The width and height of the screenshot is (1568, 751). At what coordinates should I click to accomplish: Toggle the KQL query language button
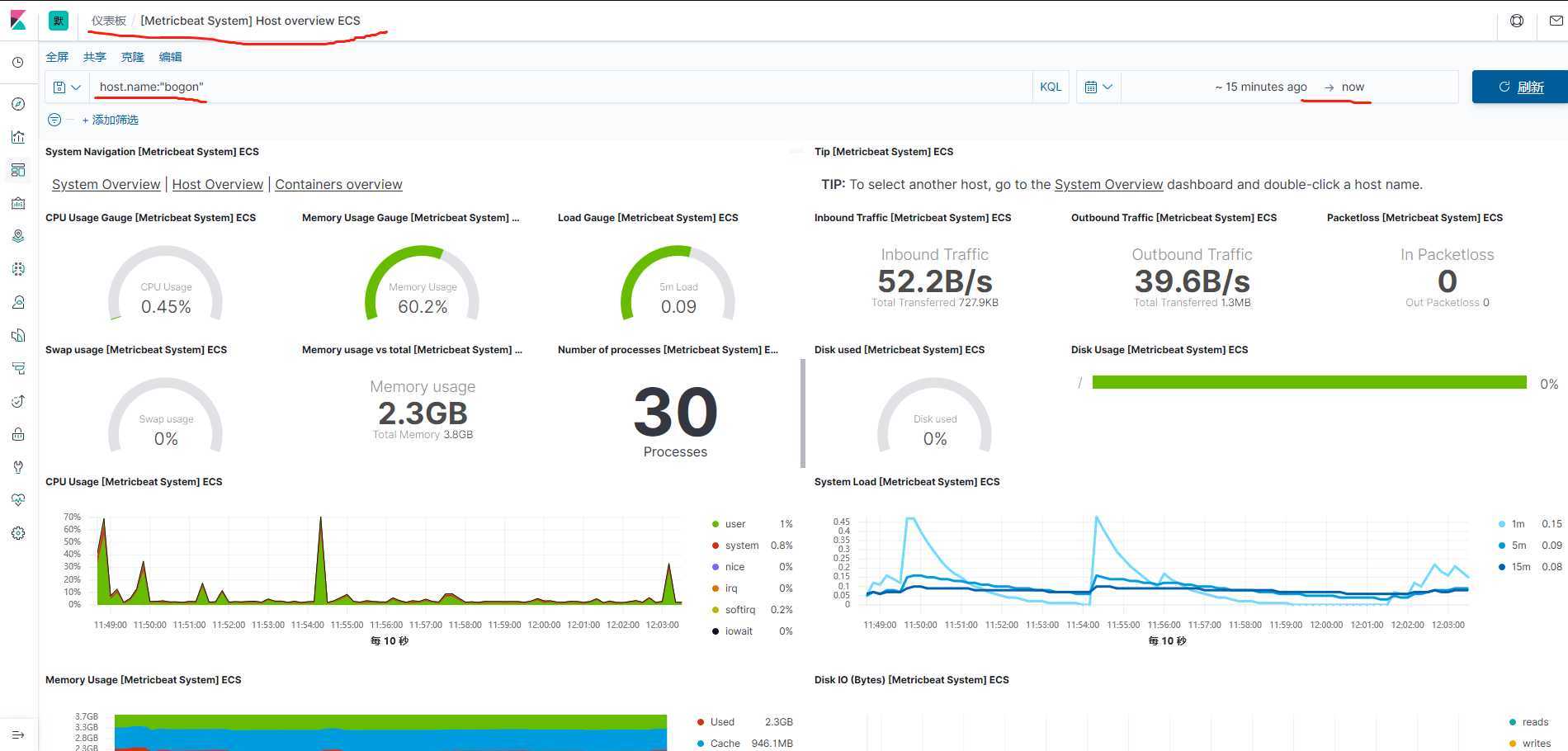pos(1051,87)
